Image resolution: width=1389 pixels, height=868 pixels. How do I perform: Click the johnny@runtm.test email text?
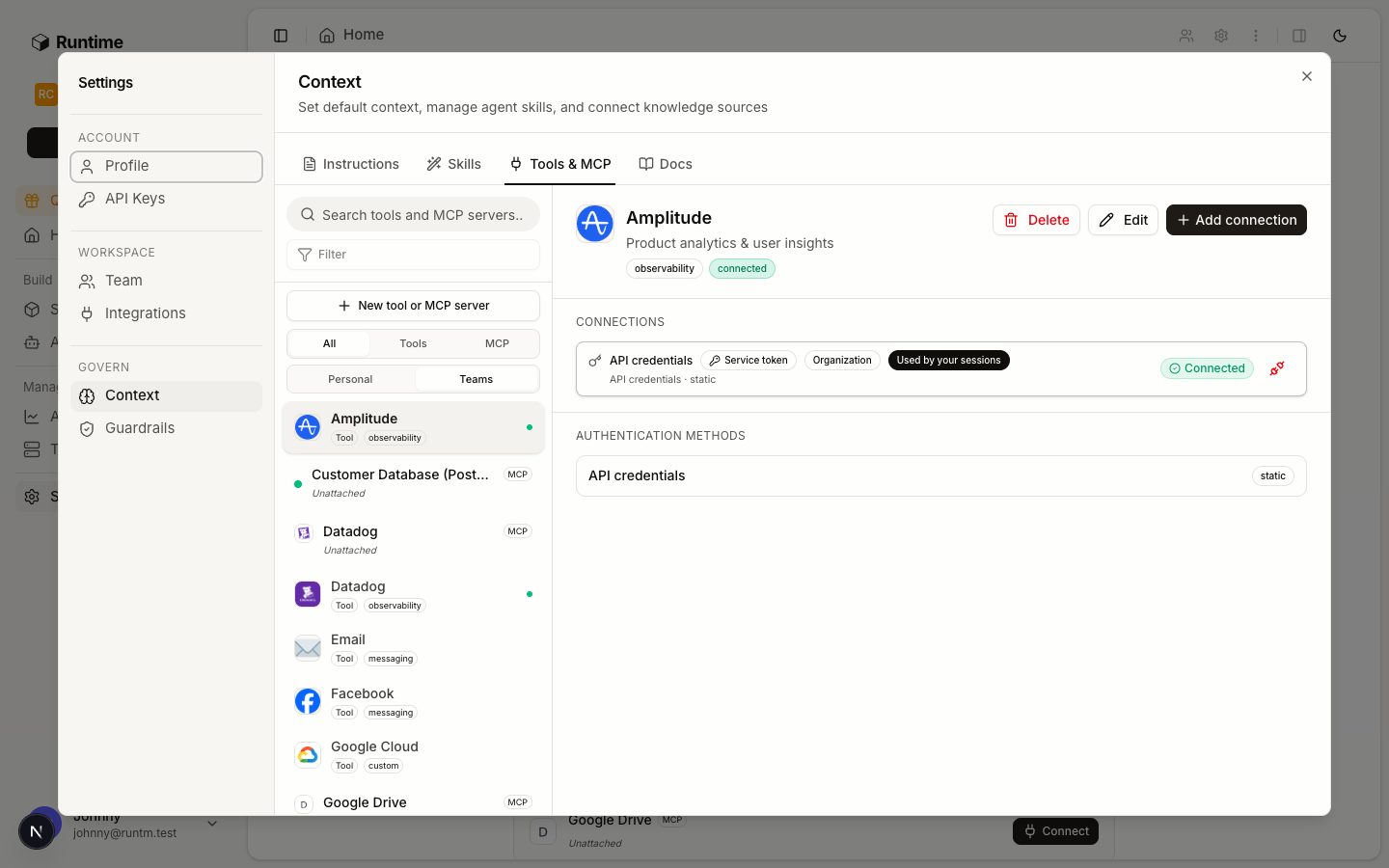[125, 833]
